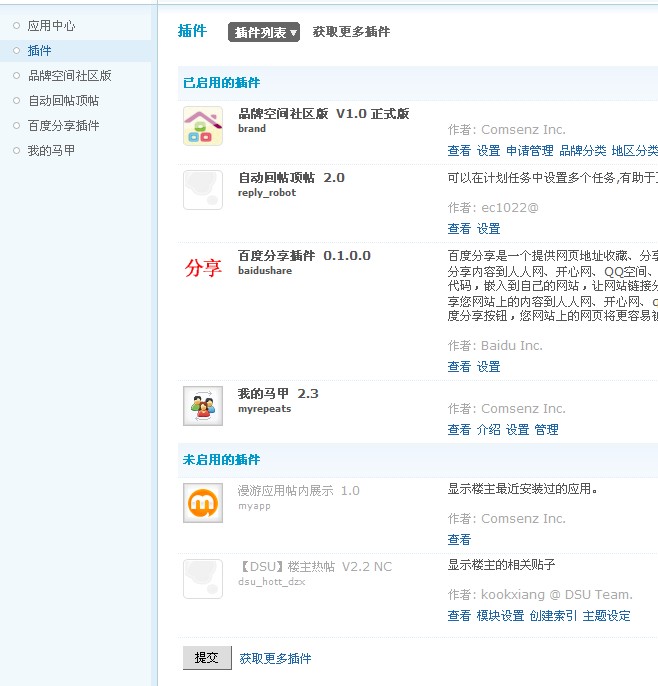The height and width of the screenshot is (686, 658).
Task: Click description 显示楼主最近安装过的应用。
Action: click(522, 489)
